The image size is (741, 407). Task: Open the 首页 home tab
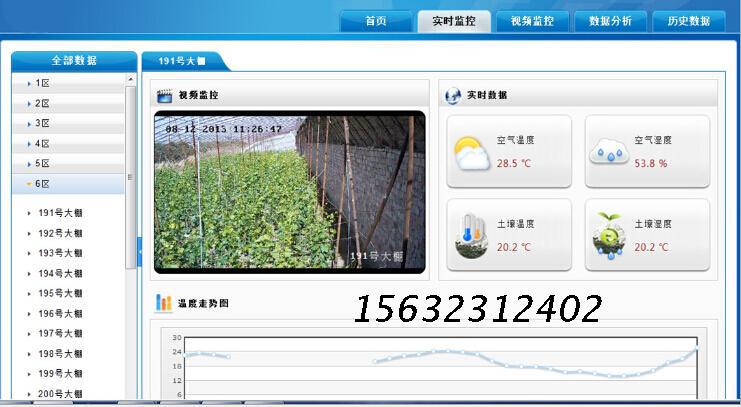(376, 21)
